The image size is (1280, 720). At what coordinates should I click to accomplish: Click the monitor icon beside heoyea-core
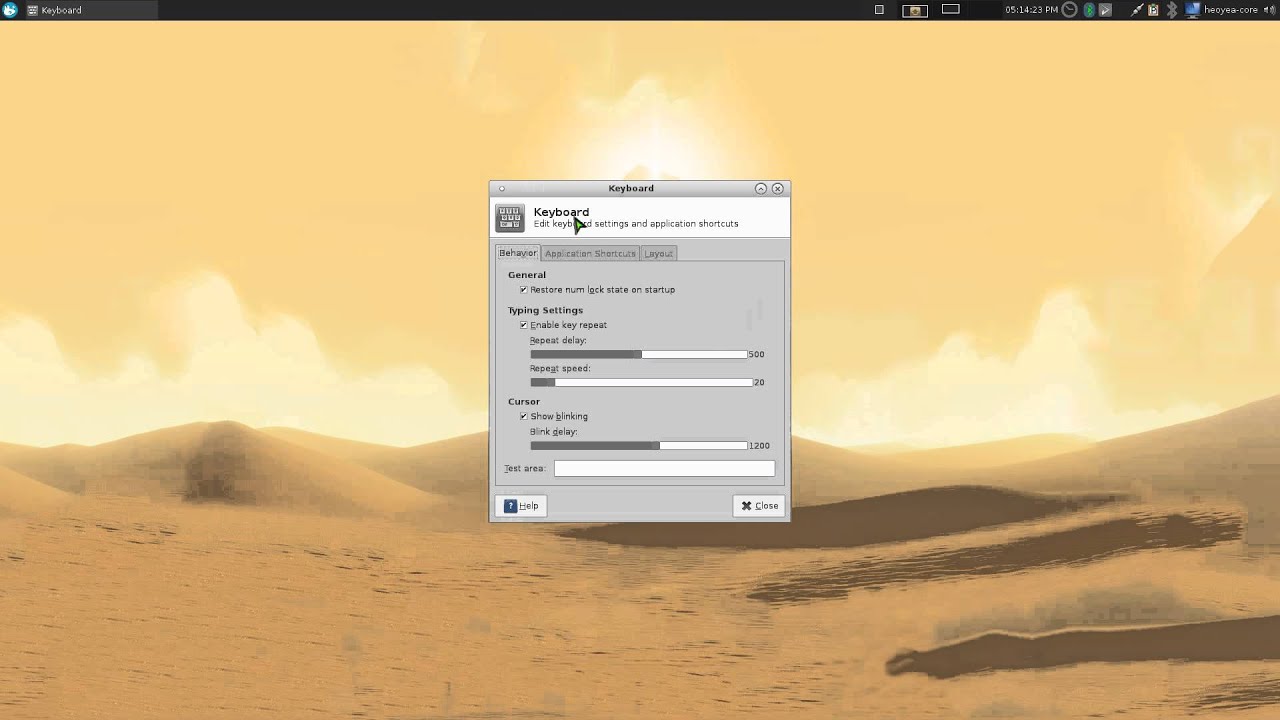[1192, 10]
